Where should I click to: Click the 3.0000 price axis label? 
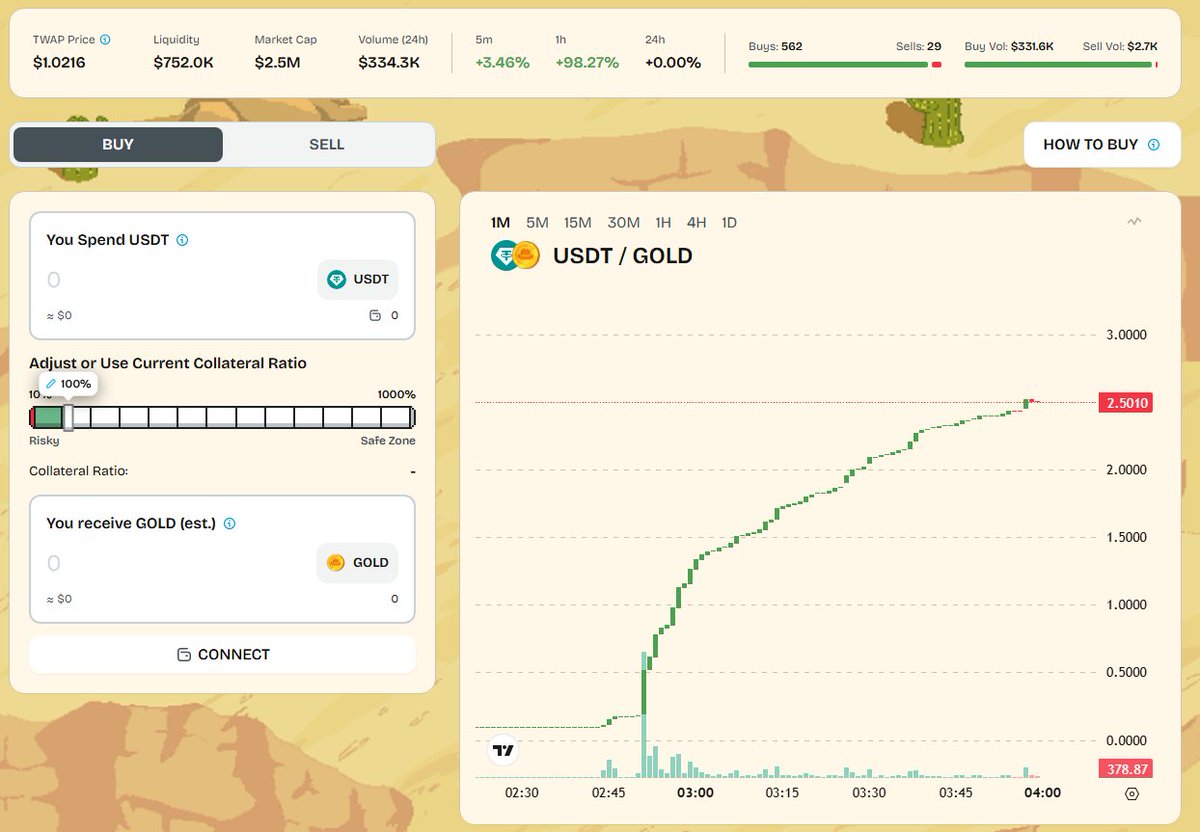[1126, 335]
